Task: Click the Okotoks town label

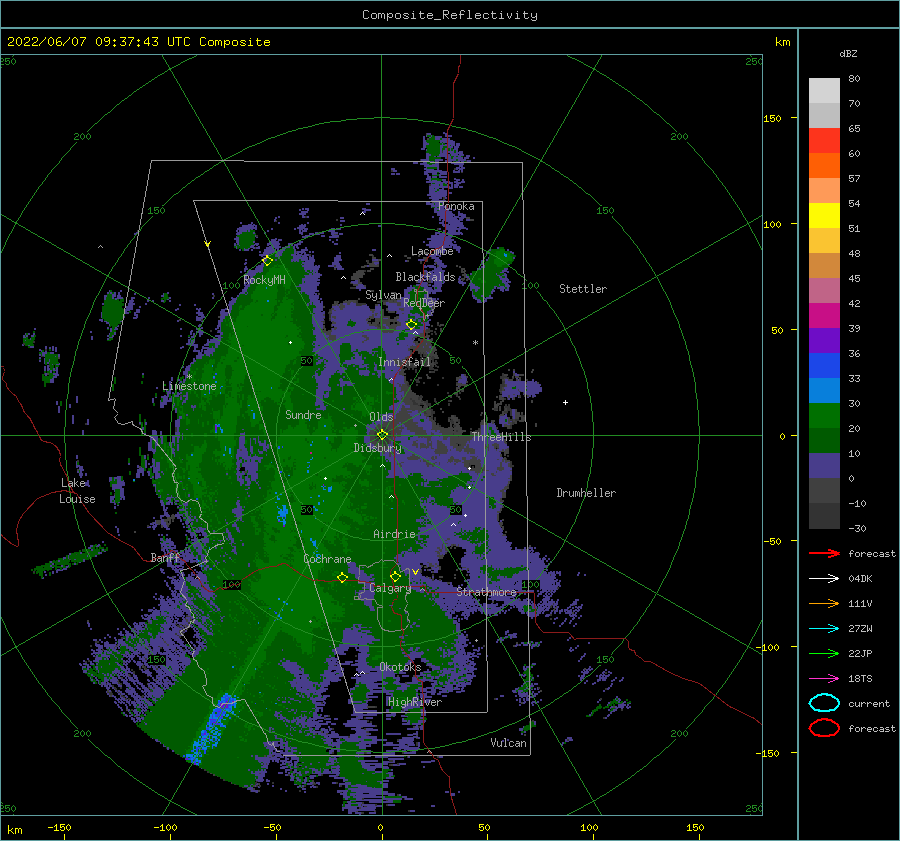Action: point(400,666)
